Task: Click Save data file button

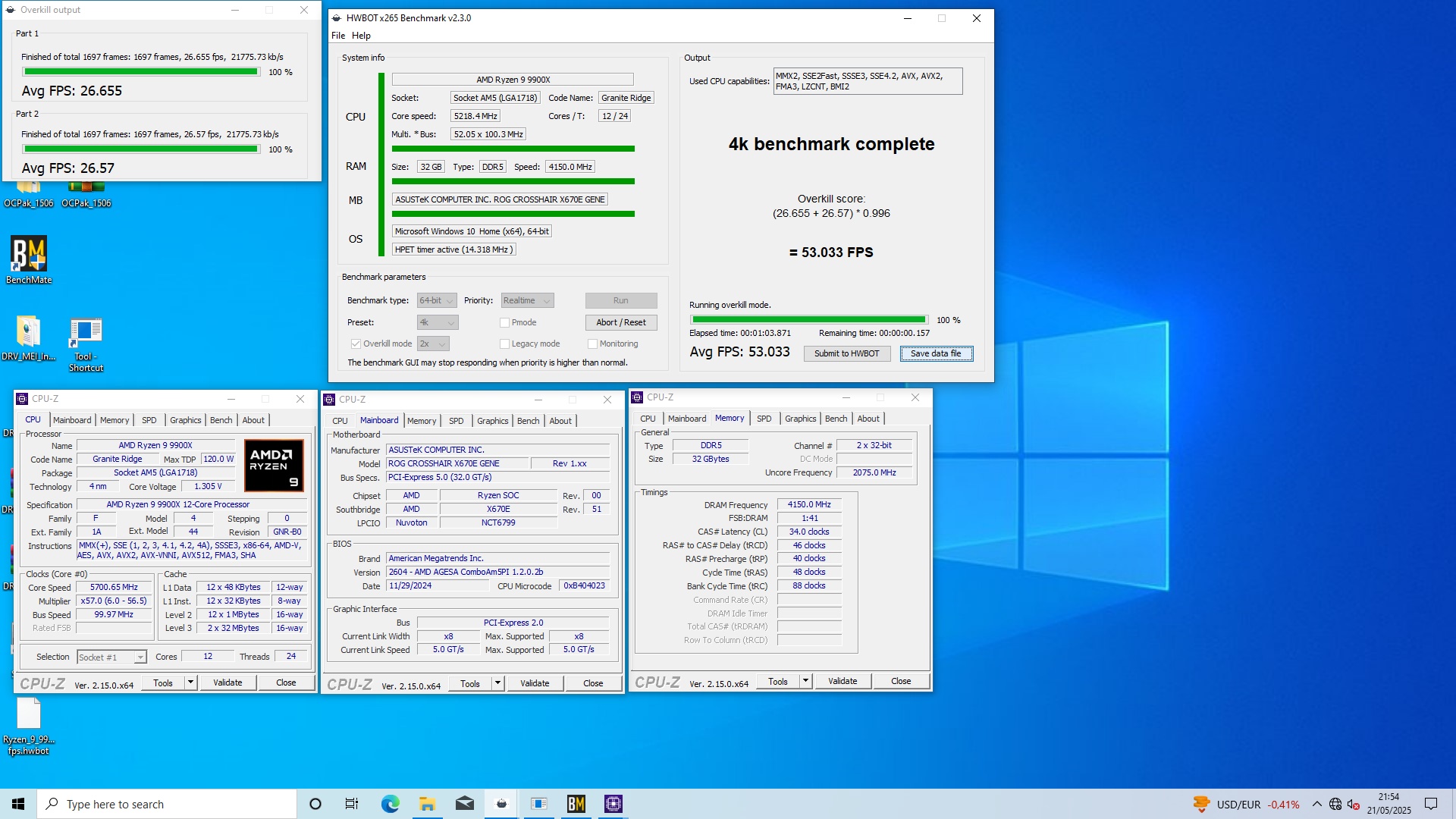Action: coord(936,353)
